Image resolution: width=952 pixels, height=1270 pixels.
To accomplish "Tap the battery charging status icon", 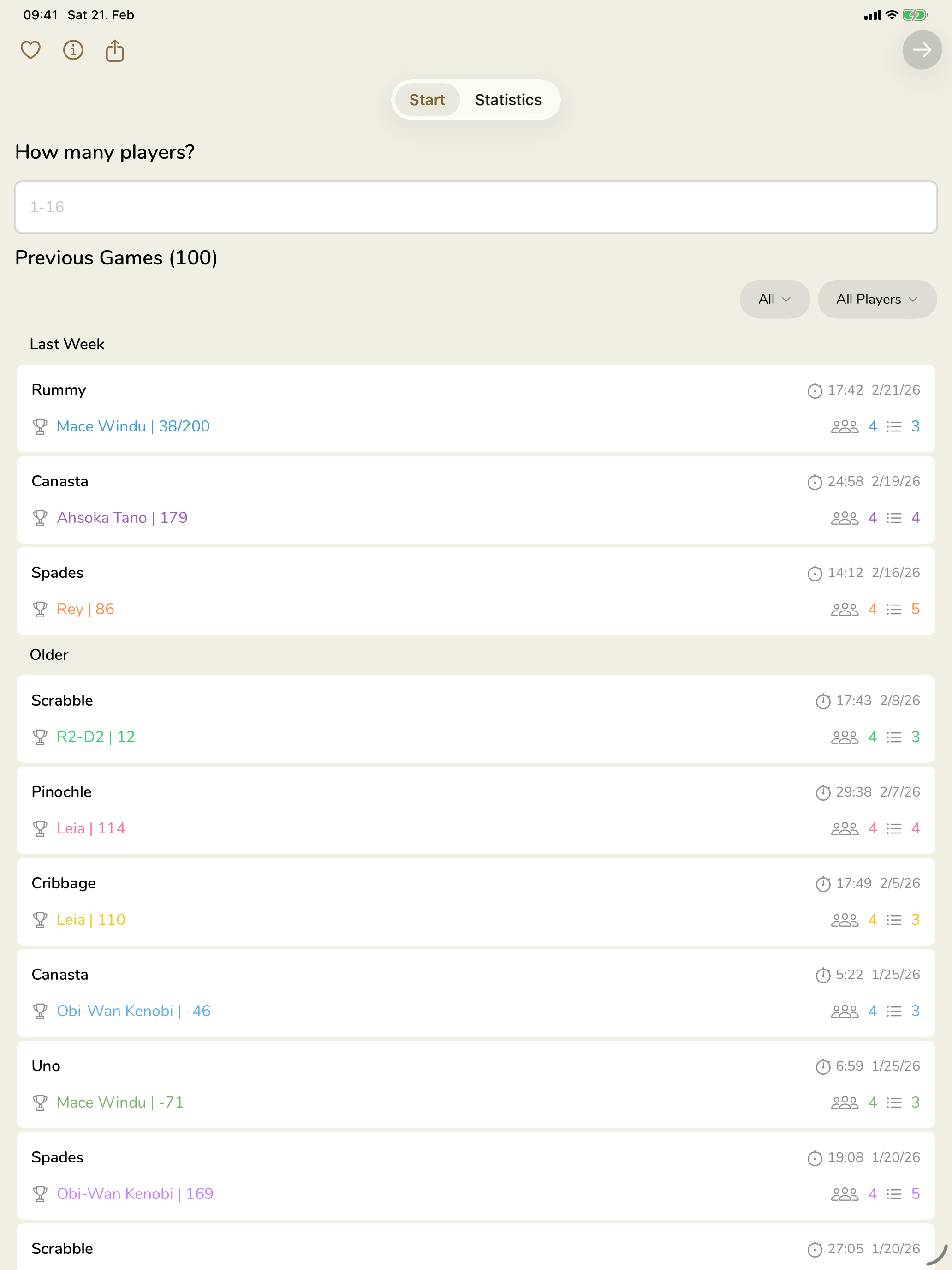I will [x=914, y=15].
